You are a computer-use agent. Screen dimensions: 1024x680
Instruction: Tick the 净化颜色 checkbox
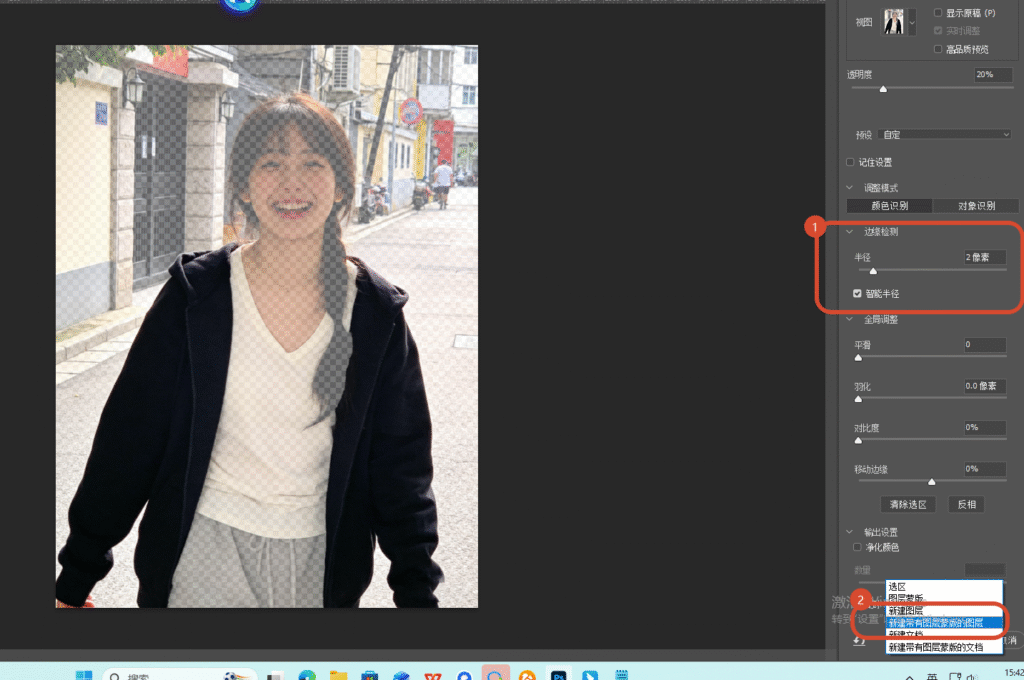pyautogui.click(x=857, y=547)
